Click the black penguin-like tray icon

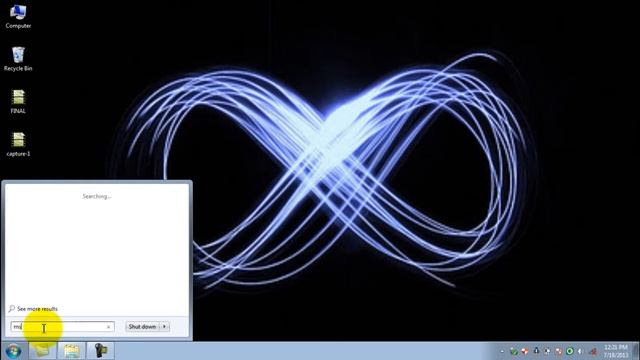click(536, 351)
